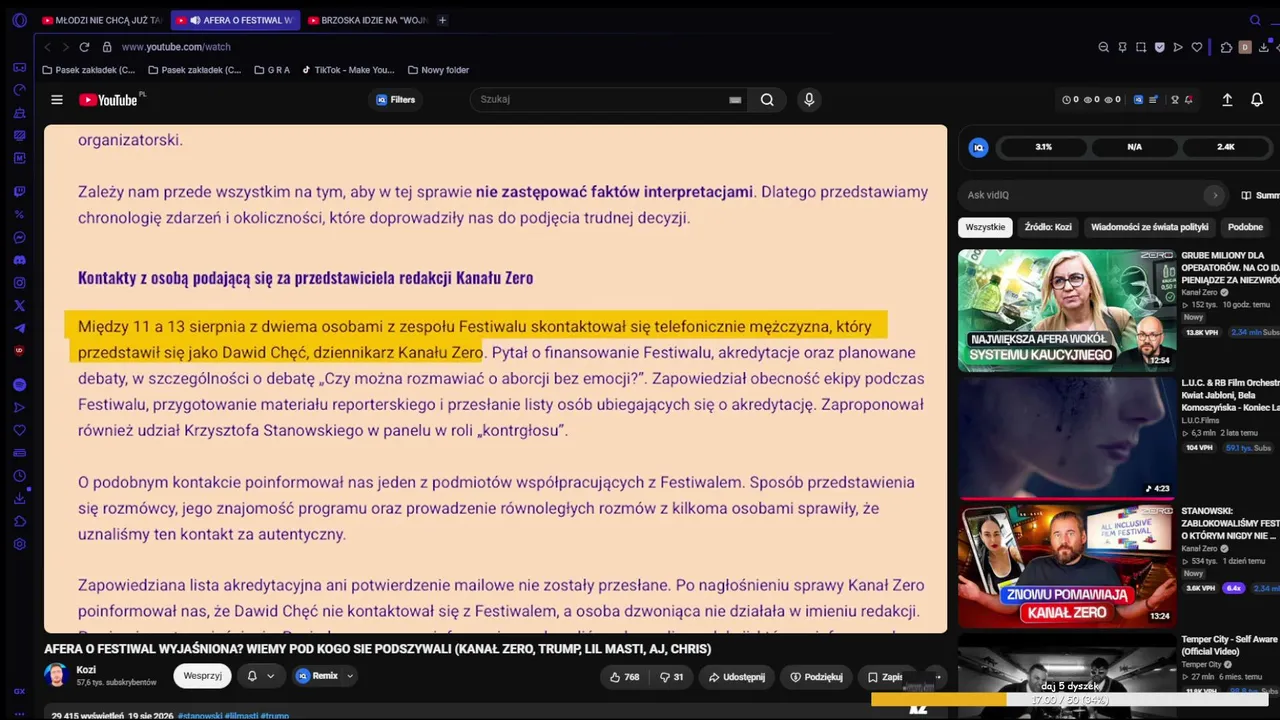Screen dimensions: 1280x720
Task: Open Discord from the Opera sidebar
Action: tap(19, 260)
